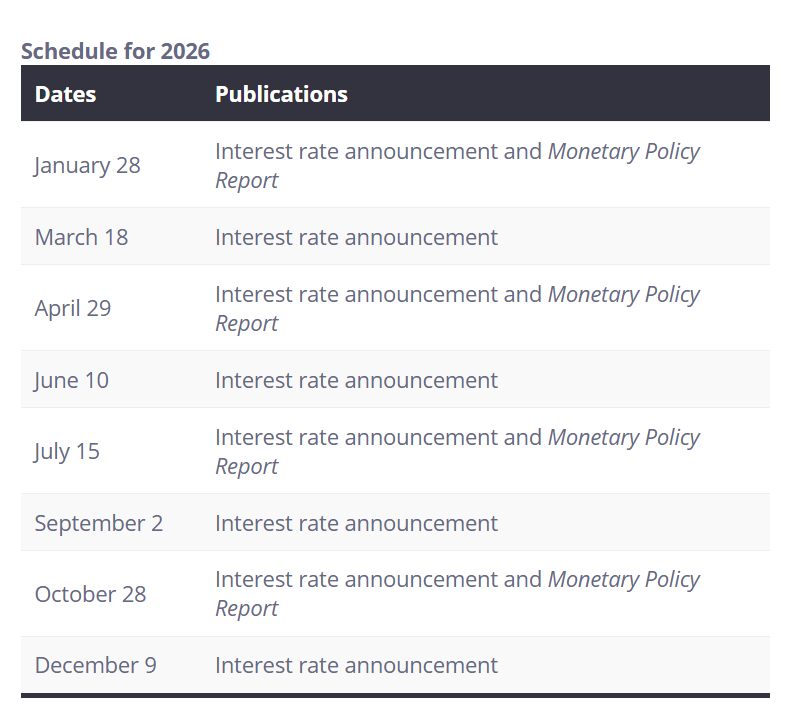Click "Monetary Policy Report" text in April 29 row
The width and height of the screenshot is (790, 711).
click(623, 295)
